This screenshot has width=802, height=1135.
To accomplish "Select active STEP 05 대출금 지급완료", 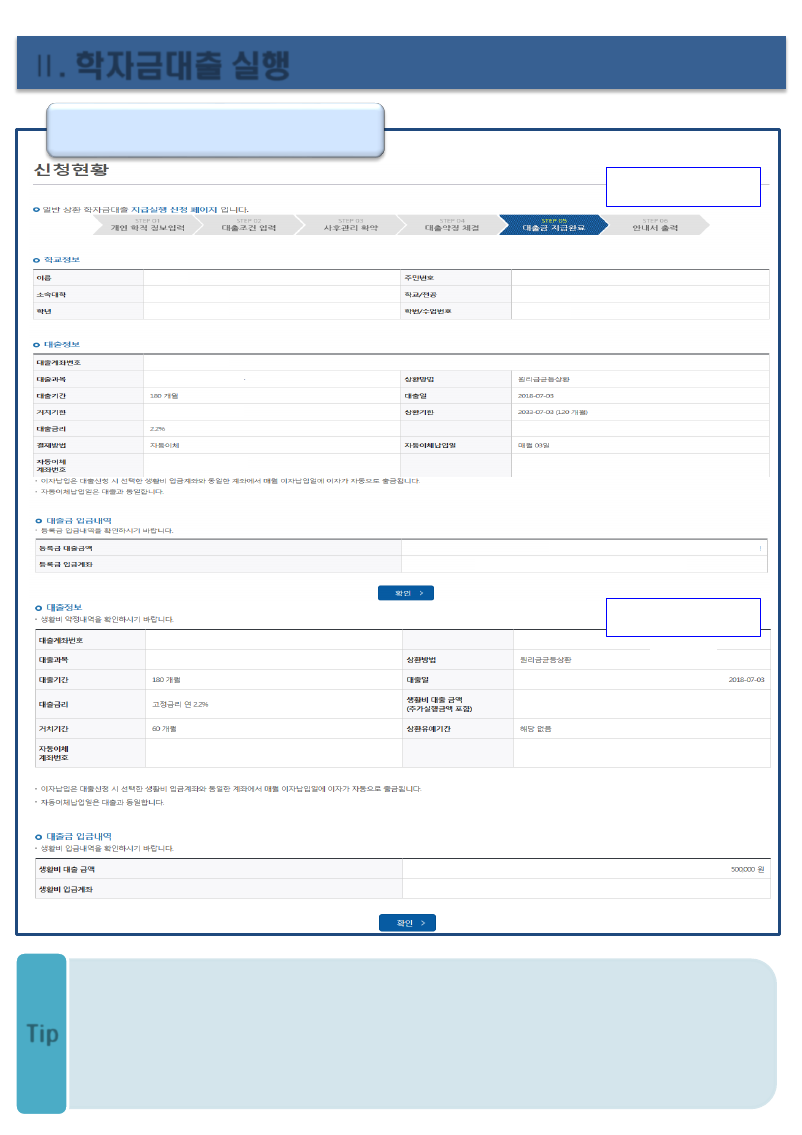I will point(553,225).
